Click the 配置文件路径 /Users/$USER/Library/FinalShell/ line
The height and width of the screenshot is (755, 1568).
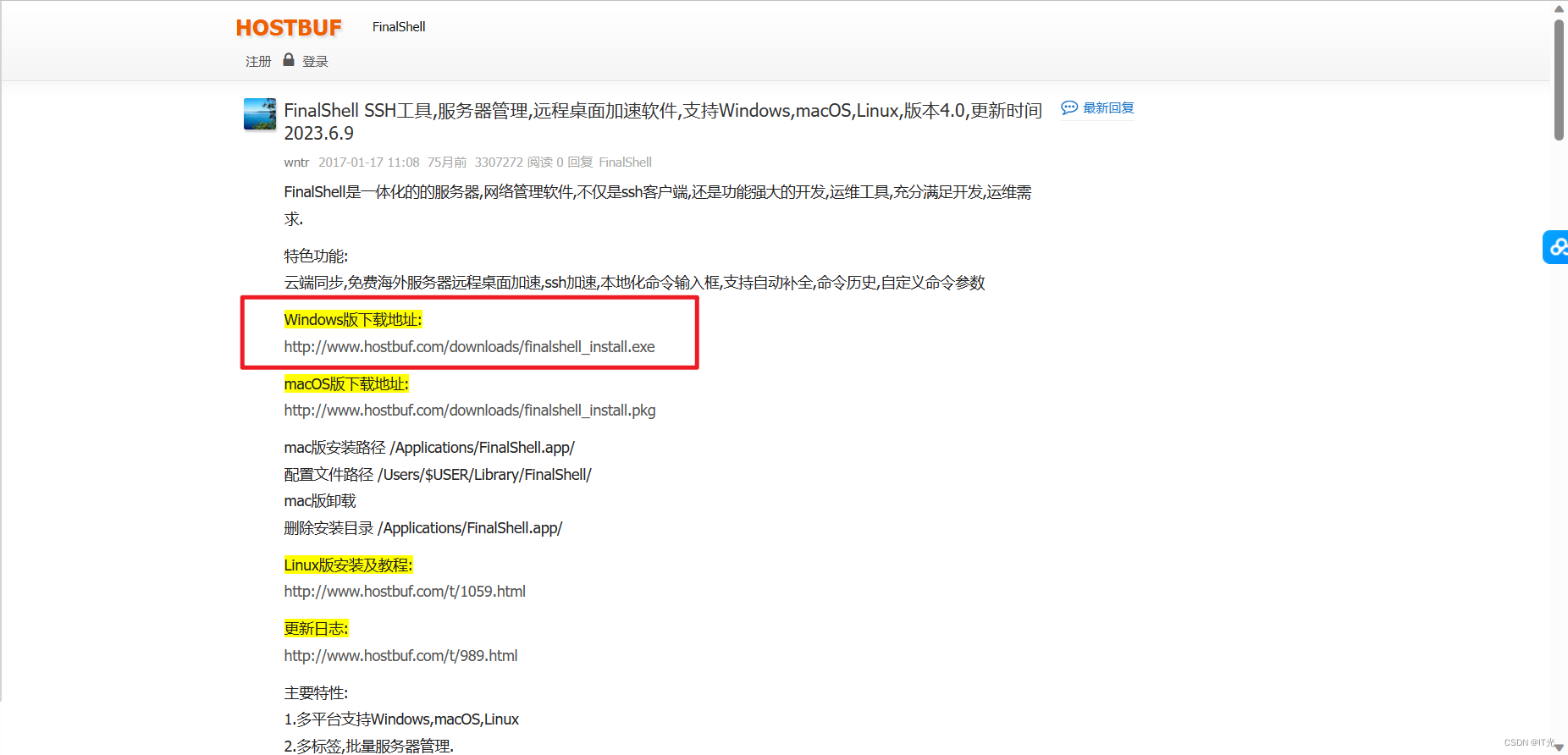click(x=438, y=475)
